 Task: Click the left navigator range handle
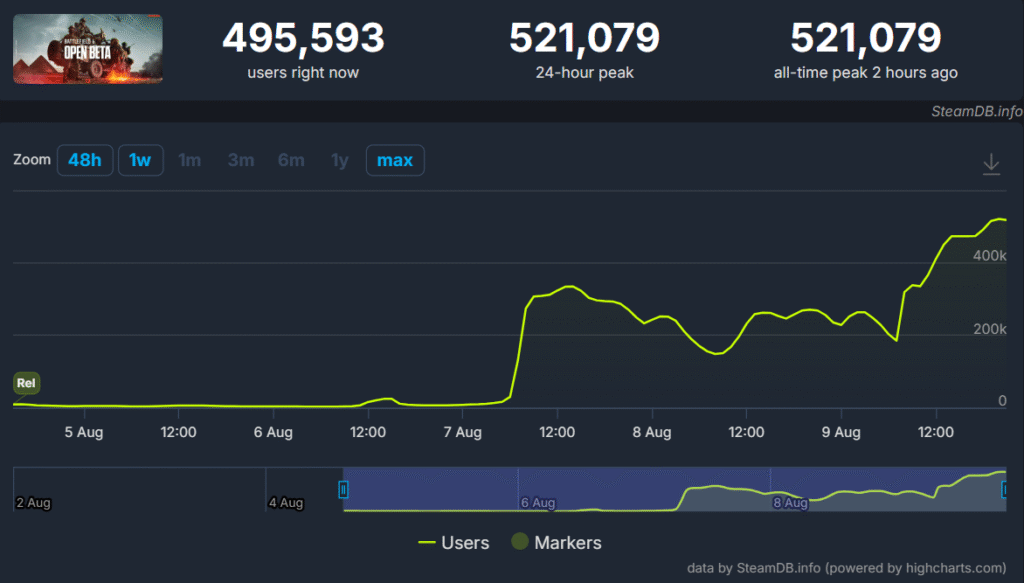[x=343, y=489]
